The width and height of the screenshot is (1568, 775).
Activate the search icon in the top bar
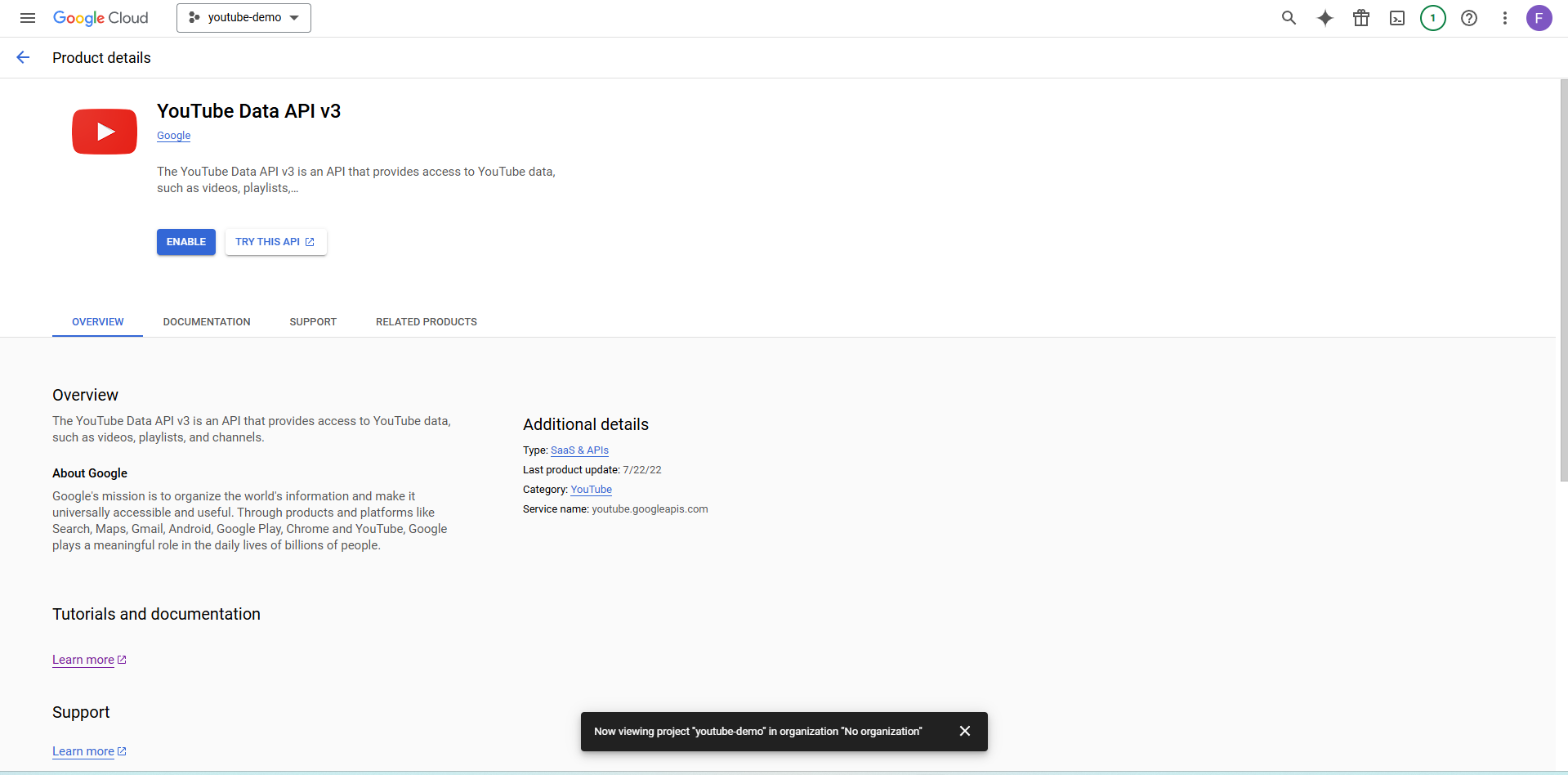pos(1288,17)
